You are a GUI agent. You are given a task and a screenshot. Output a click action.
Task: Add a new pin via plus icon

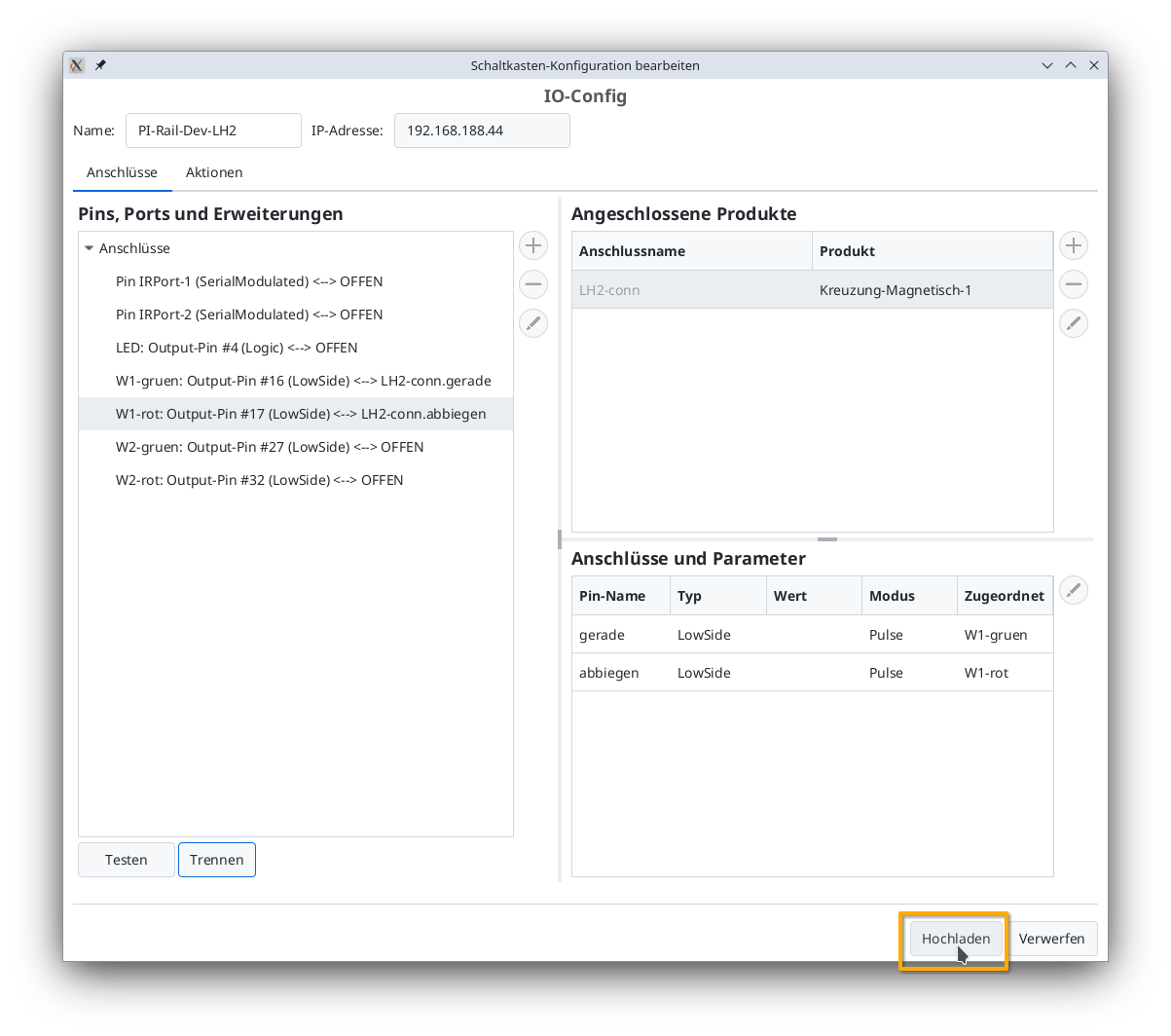pos(532,245)
